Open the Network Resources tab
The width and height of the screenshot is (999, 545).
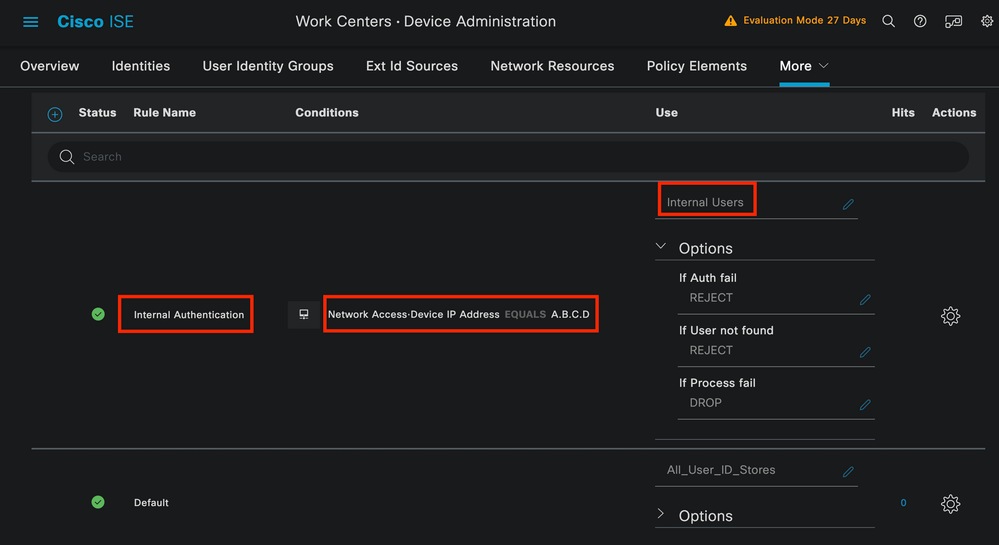pyautogui.click(x=552, y=66)
